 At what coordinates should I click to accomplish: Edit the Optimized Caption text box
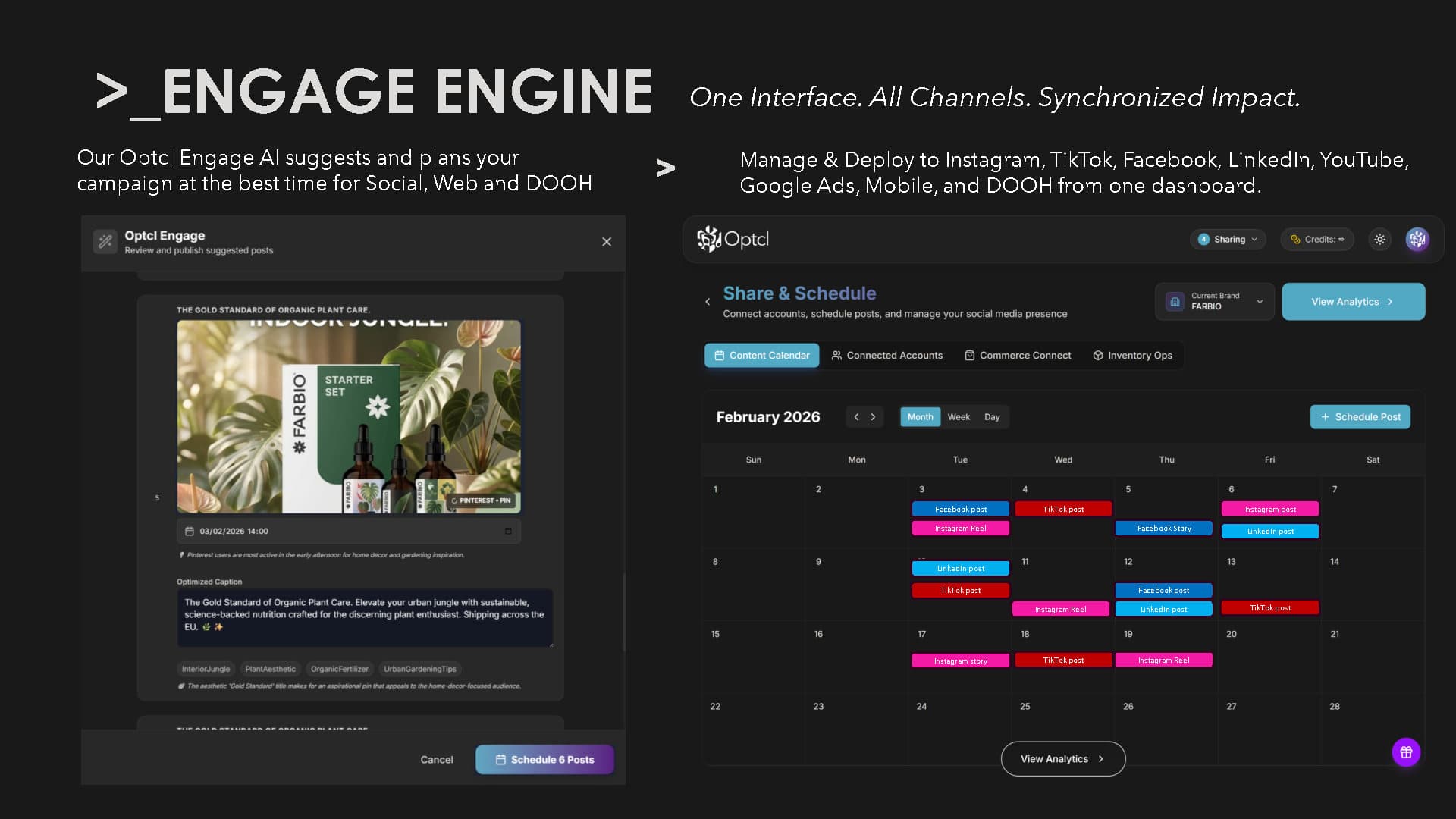(365, 618)
